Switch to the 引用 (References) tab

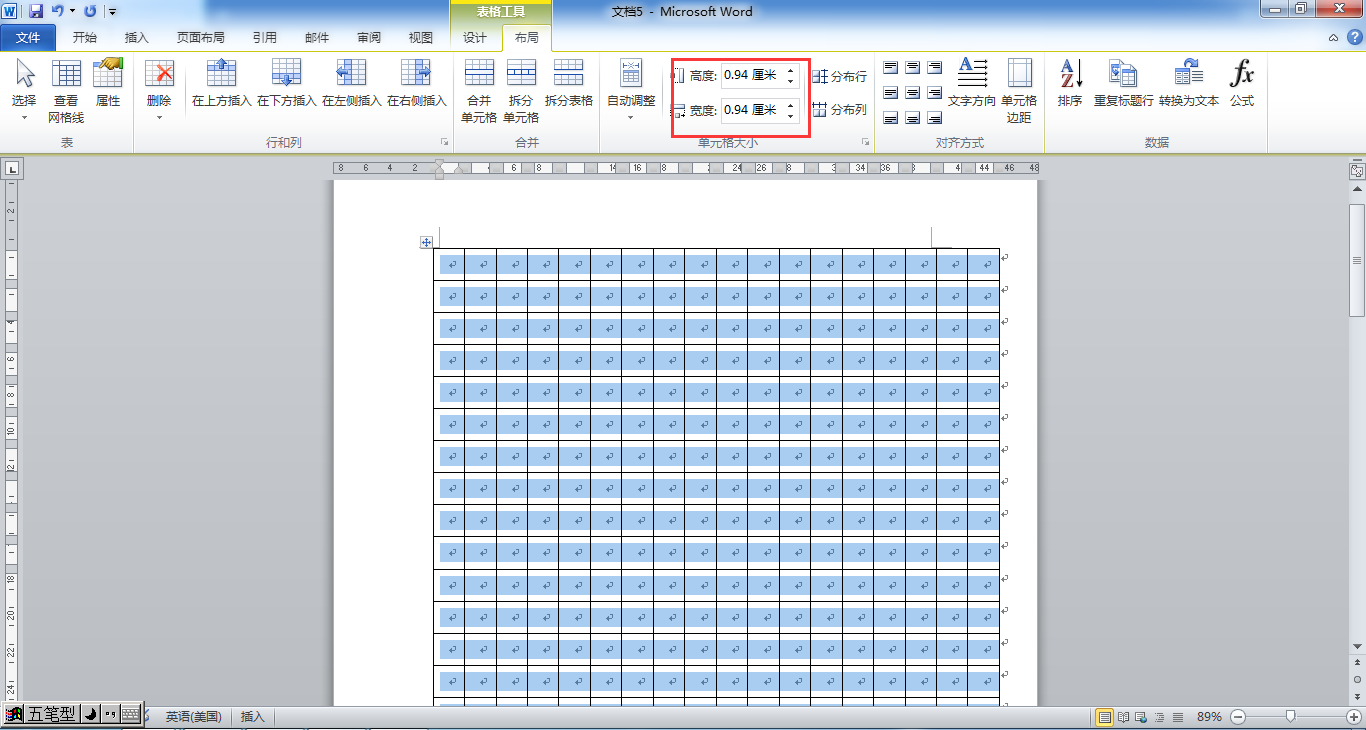(265, 38)
